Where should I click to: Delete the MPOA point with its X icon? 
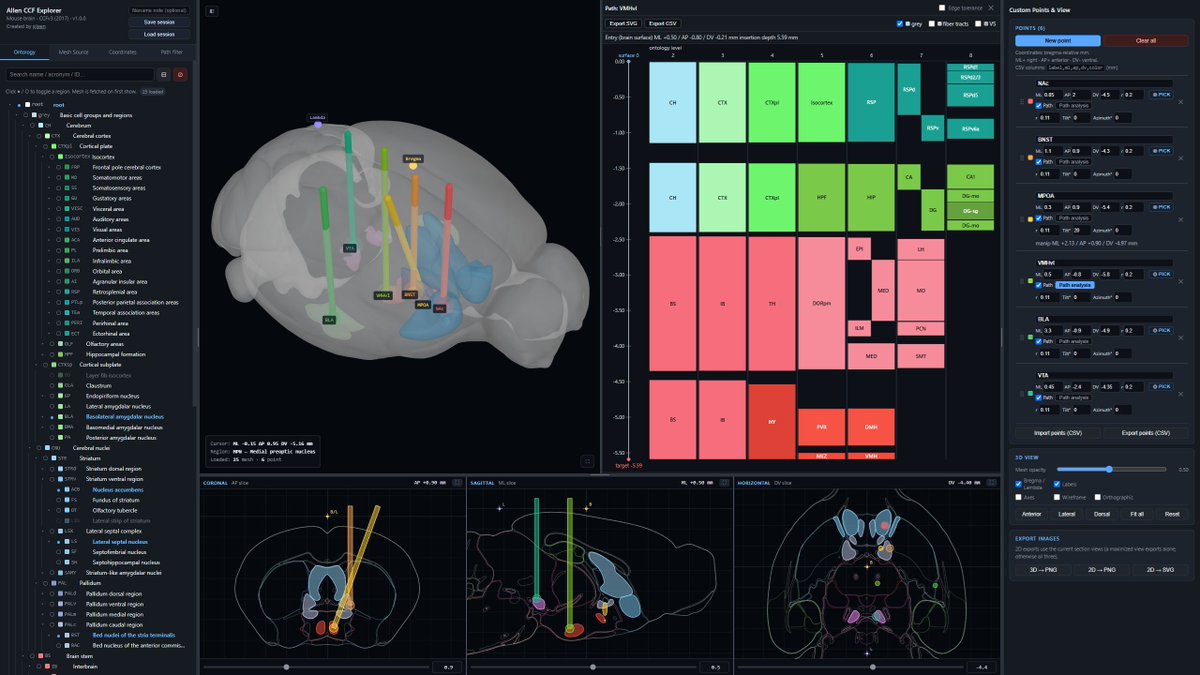(x=1181, y=220)
